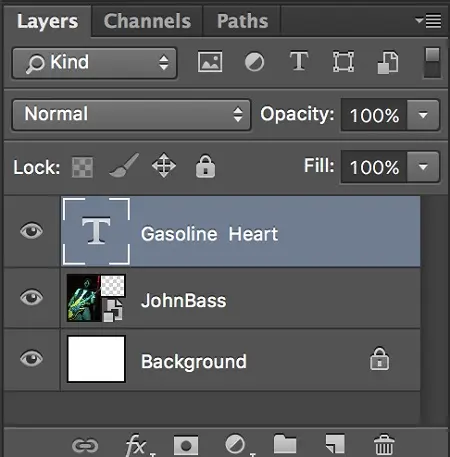Click the delete layer trash icon
The height and width of the screenshot is (457, 450).
click(384, 445)
